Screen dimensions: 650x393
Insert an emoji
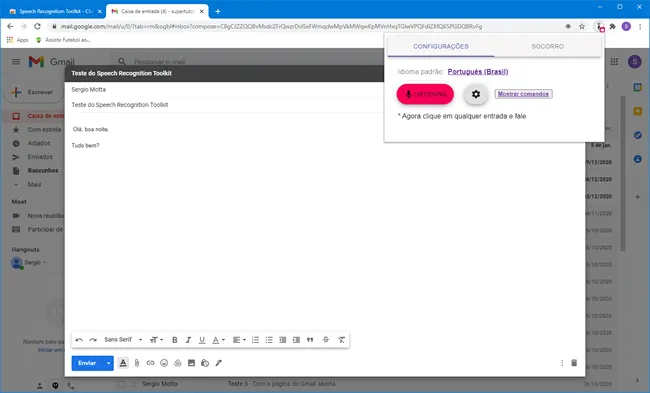click(x=164, y=363)
